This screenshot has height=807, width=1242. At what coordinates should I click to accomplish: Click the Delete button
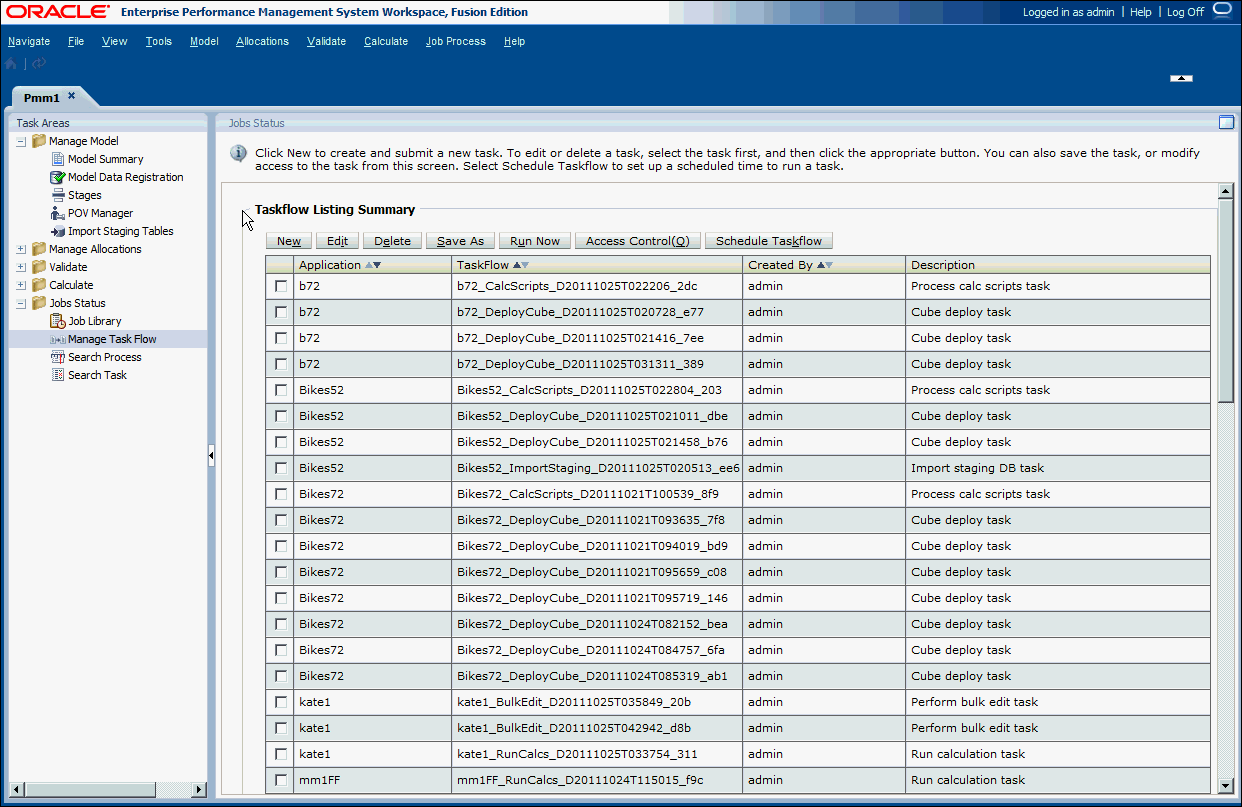pyautogui.click(x=393, y=241)
